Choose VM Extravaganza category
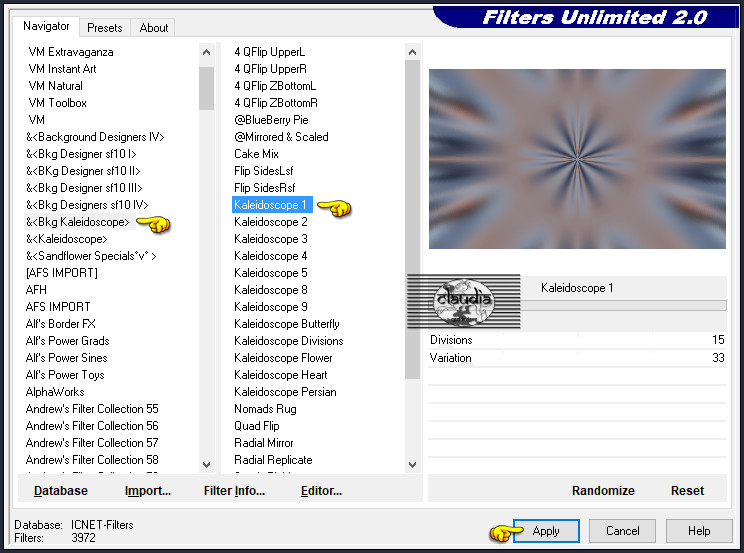 click(71, 52)
